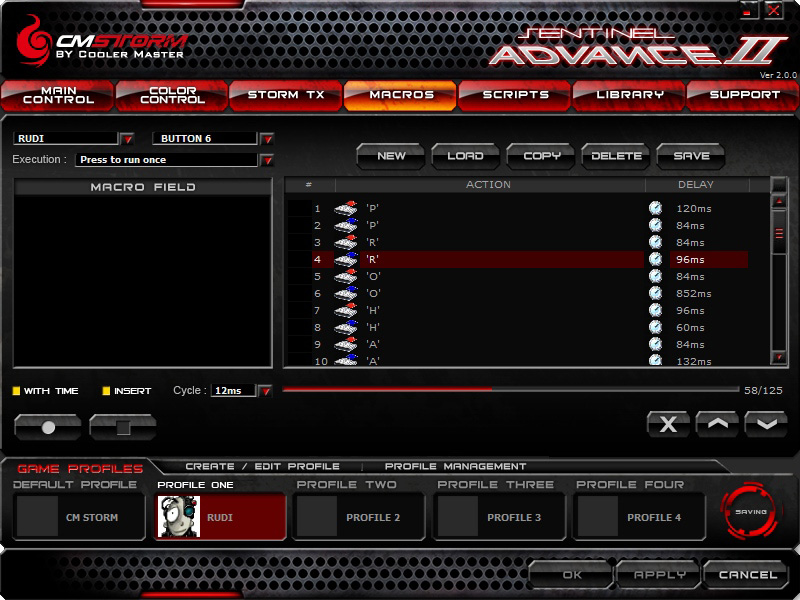This screenshot has width=800, height=600.
Task: Start recording with the round record button
Action: [48, 427]
